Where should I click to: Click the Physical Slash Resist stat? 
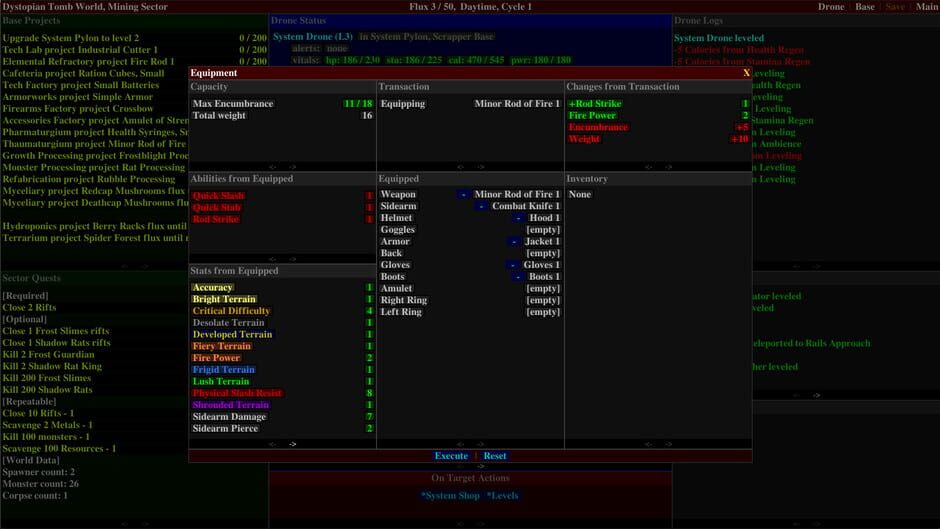[x=237, y=393]
